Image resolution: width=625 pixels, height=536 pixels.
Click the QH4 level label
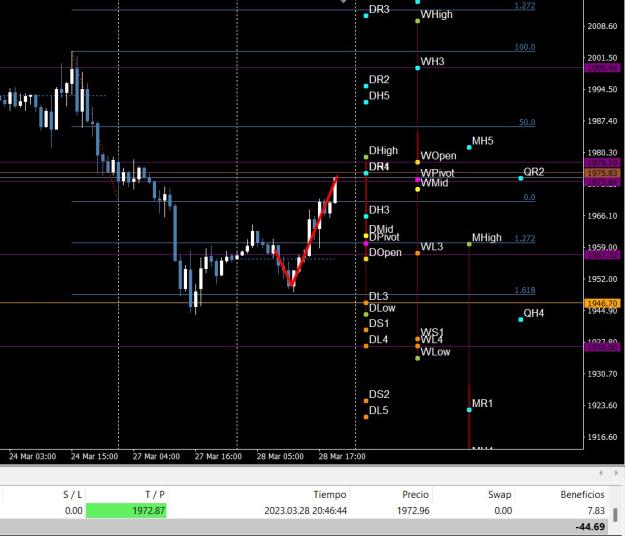point(533,313)
